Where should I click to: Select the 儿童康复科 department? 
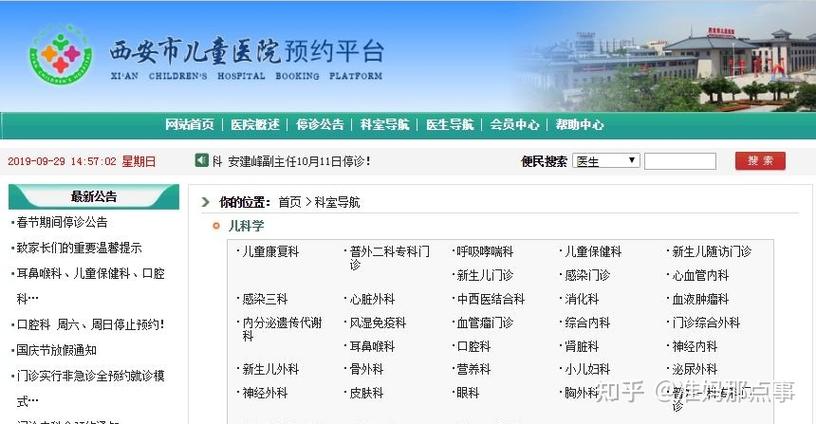tap(271, 252)
